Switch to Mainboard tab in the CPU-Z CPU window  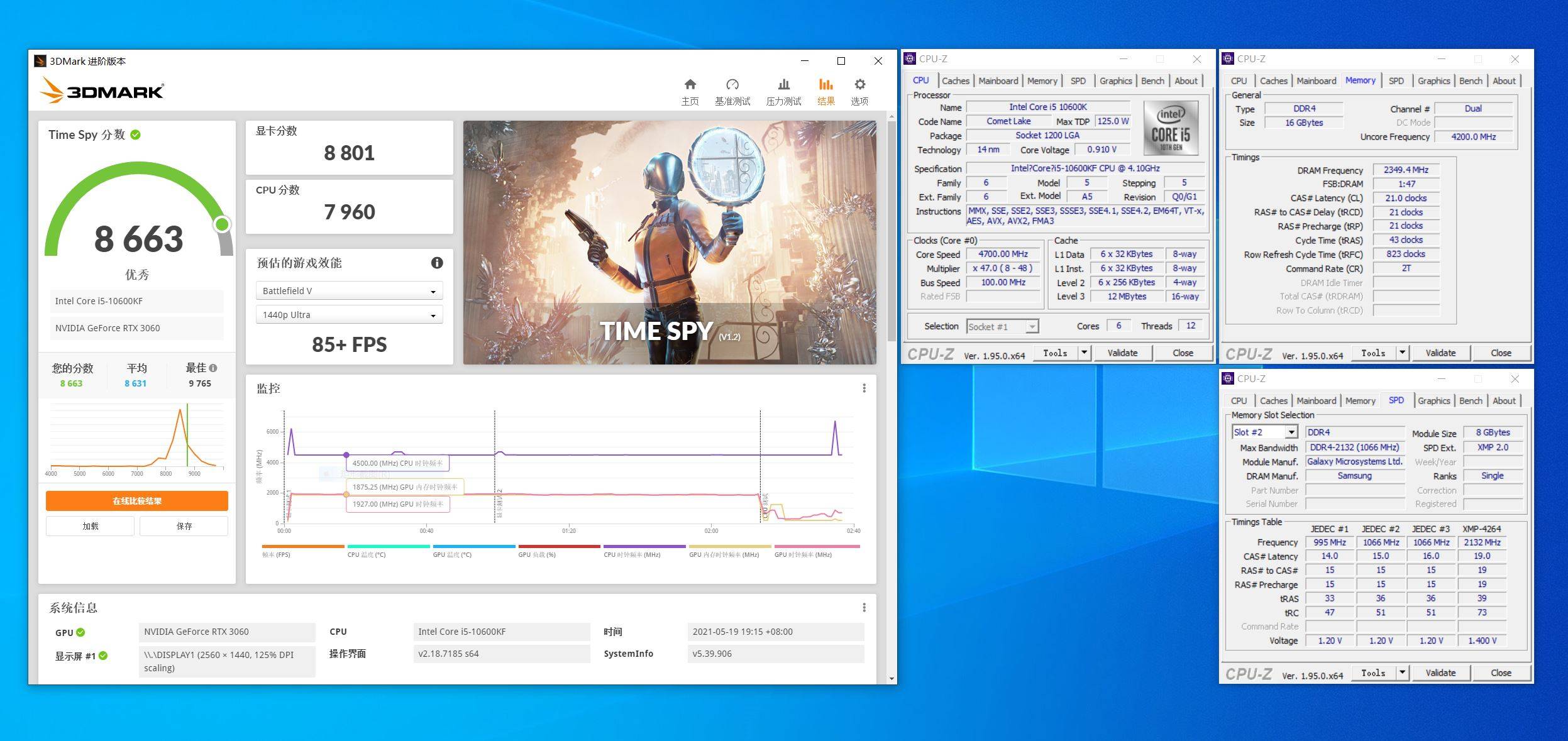tap(998, 80)
